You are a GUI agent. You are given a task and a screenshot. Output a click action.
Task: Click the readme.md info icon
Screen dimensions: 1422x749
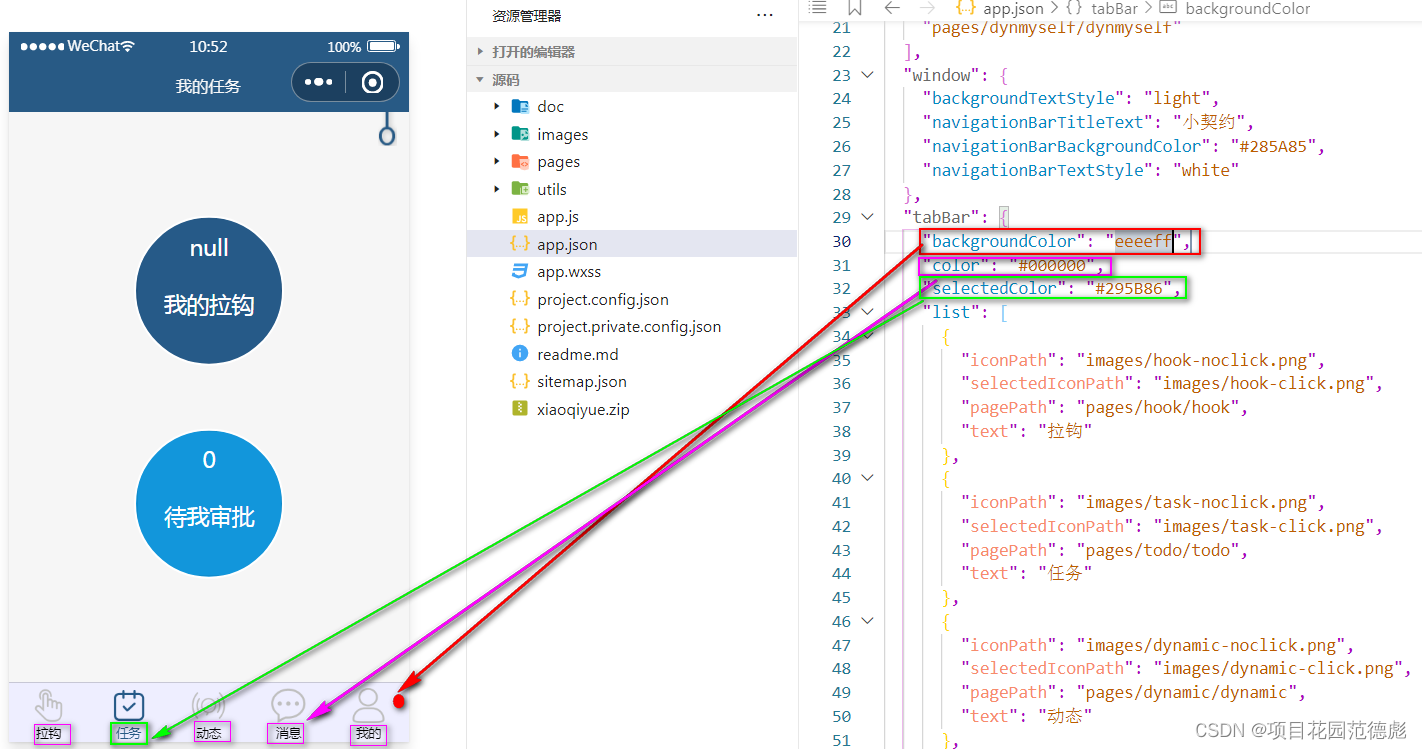tap(520, 354)
